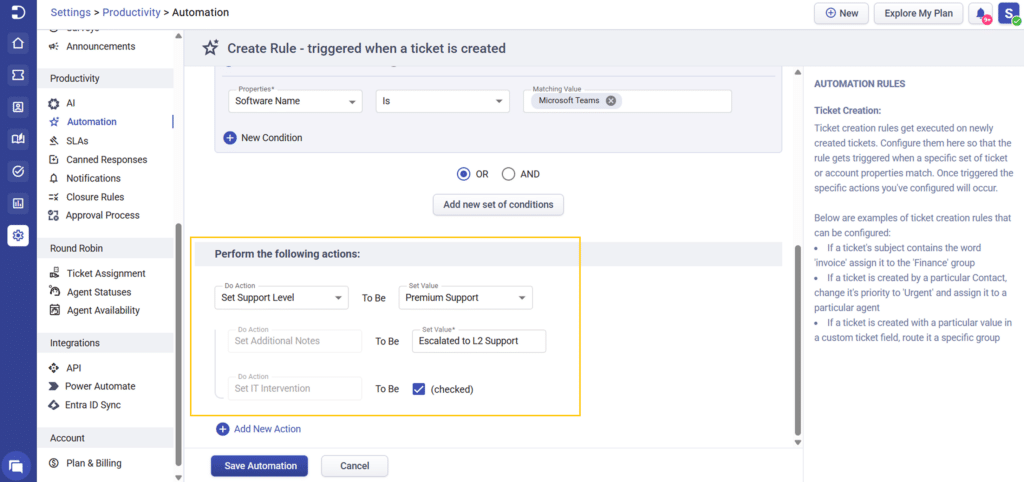Click the main form vertical scrollbar
The height and width of the screenshot is (482, 1024).
pos(797,340)
